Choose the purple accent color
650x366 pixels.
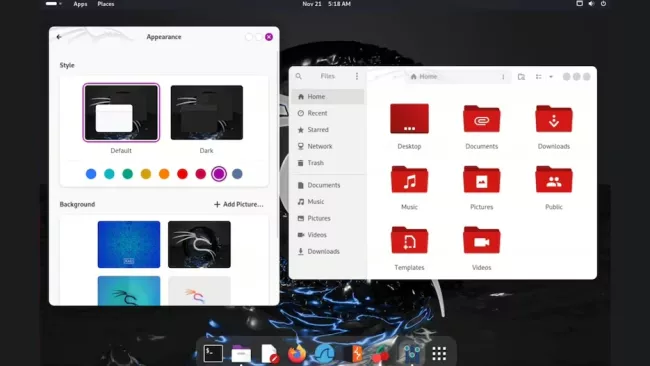click(x=219, y=174)
